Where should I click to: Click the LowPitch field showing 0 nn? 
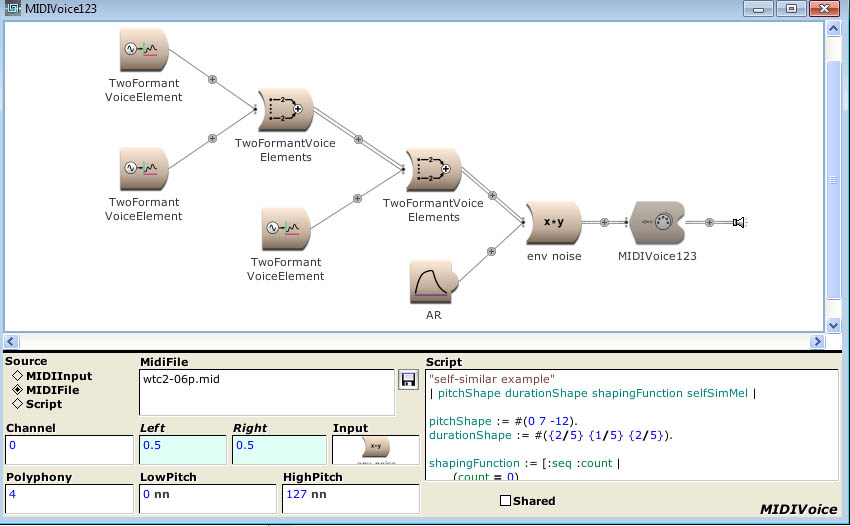point(208,498)
